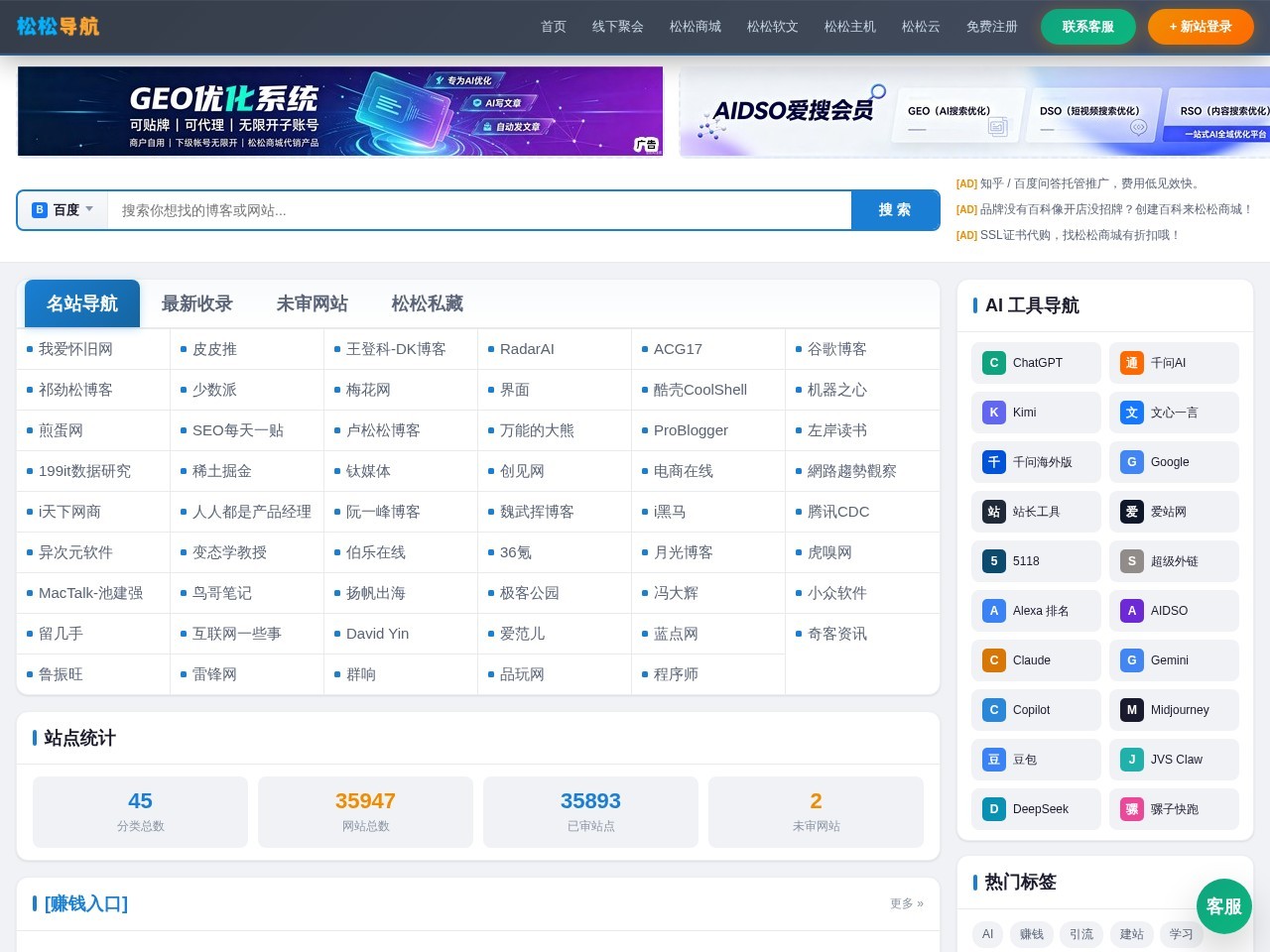Open the 人人都是产品经理 link
Viewport: 1270px width, 952px height.
point(252,512)
